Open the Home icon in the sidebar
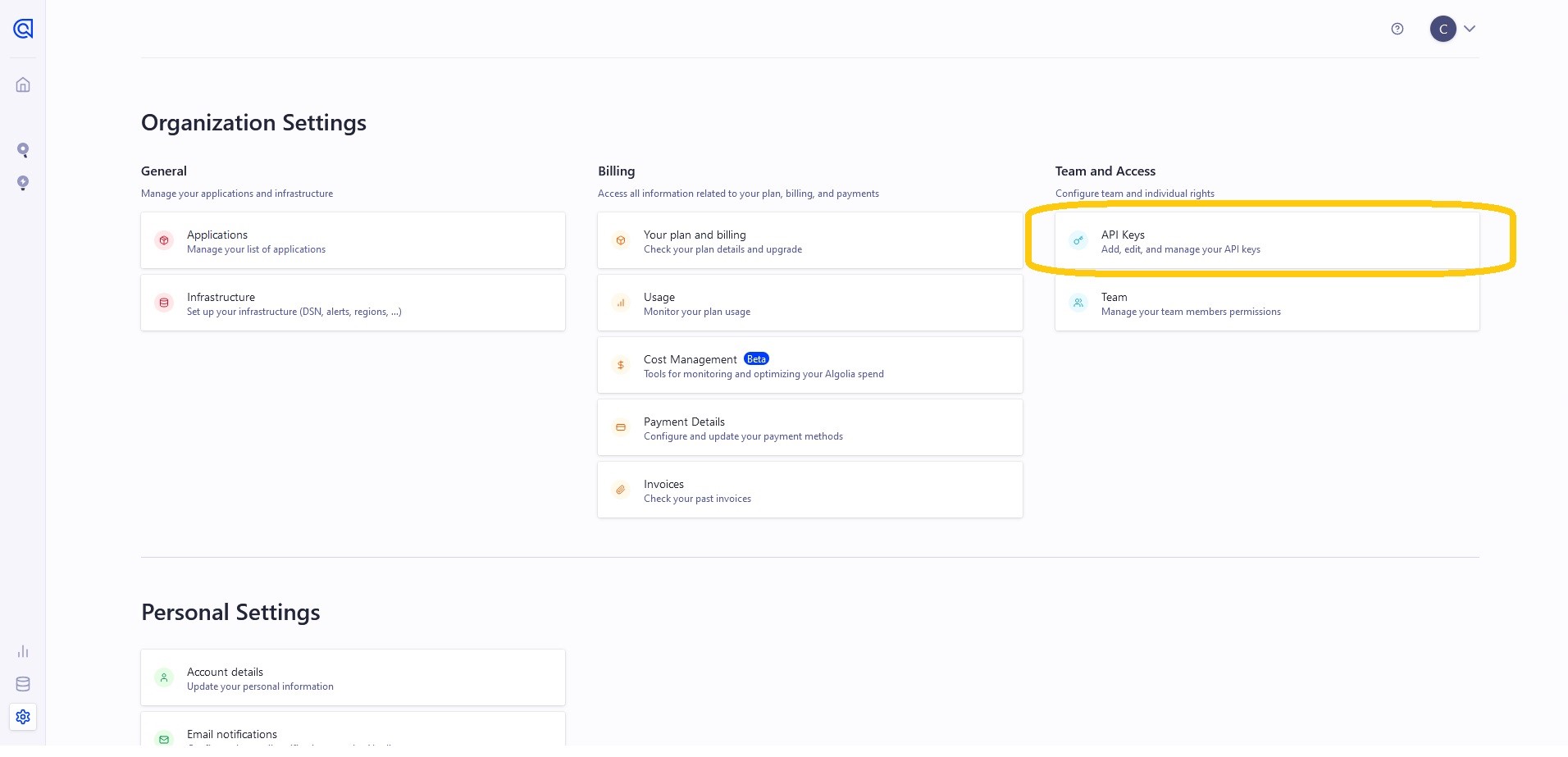The image size is (1568, 757). click(x=22, y=84)
